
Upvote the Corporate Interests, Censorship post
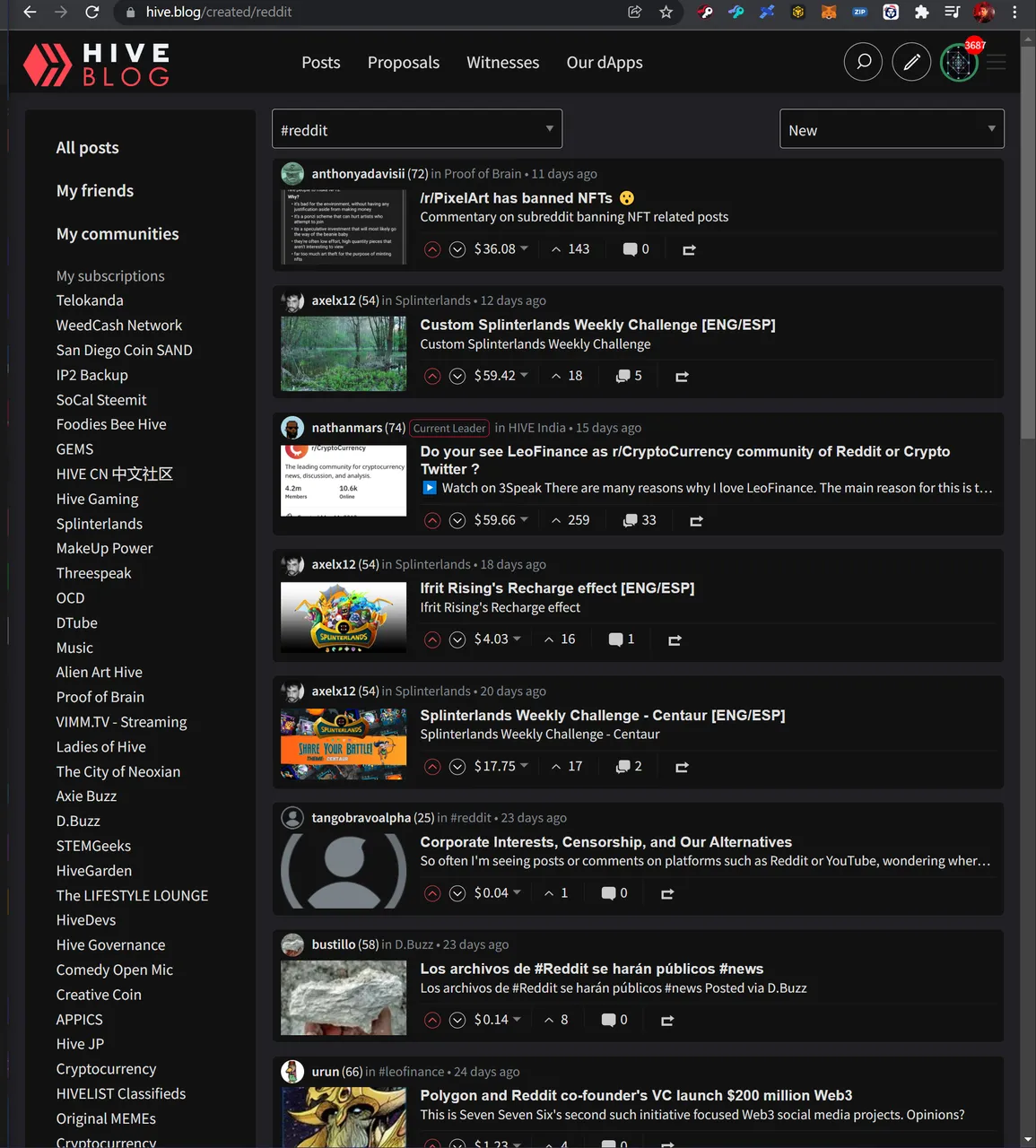point(432,893)
